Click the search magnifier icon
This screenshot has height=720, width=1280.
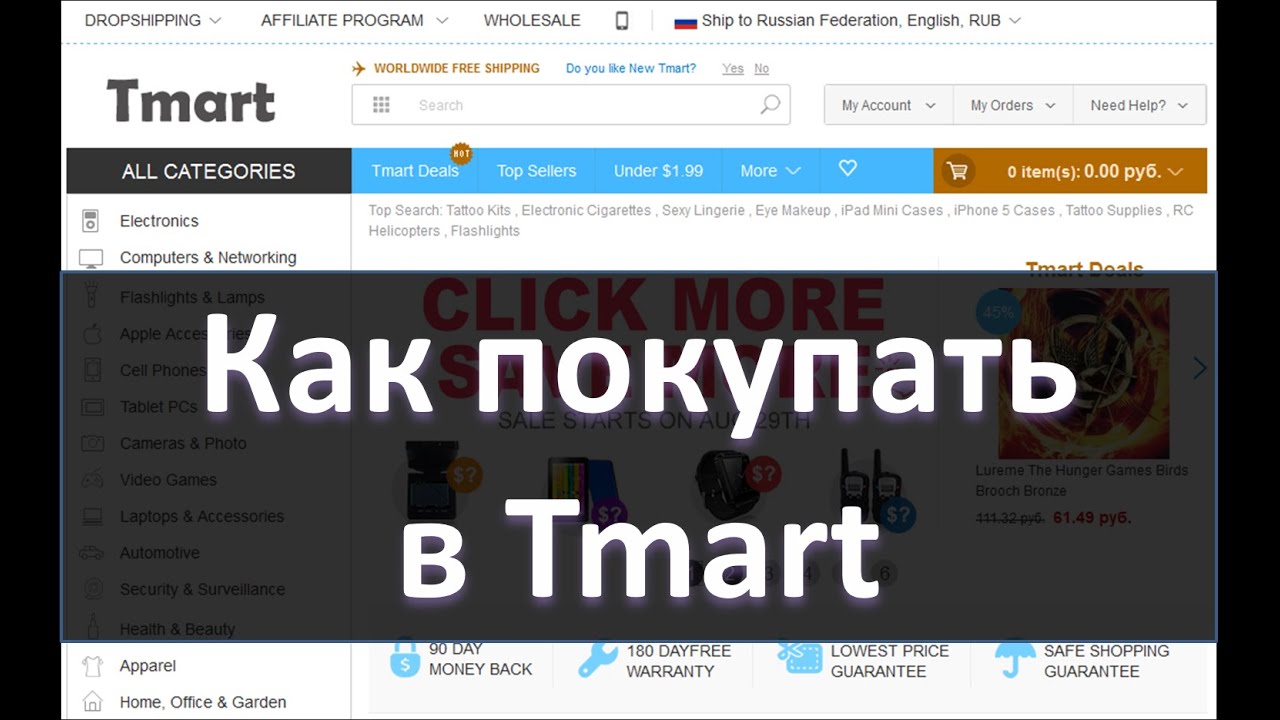click(770, 105)
